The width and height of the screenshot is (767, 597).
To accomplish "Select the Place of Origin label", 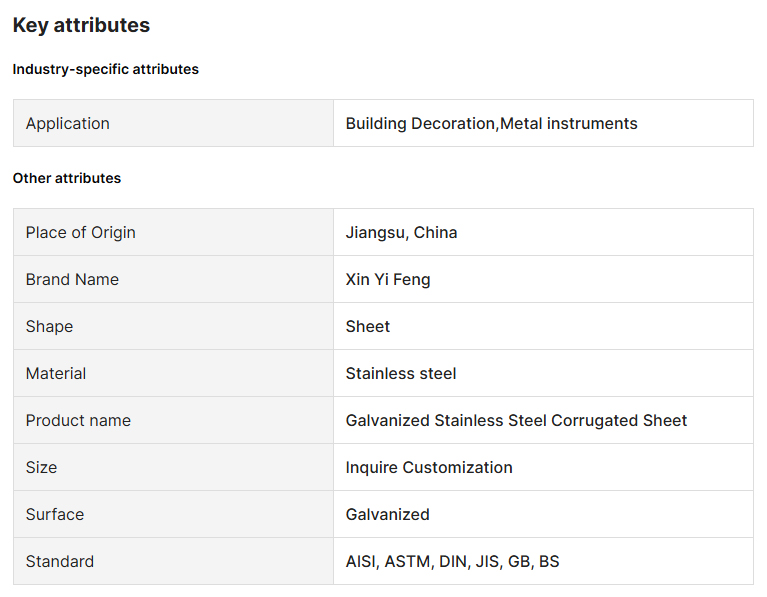I will (x=81, y=233).
